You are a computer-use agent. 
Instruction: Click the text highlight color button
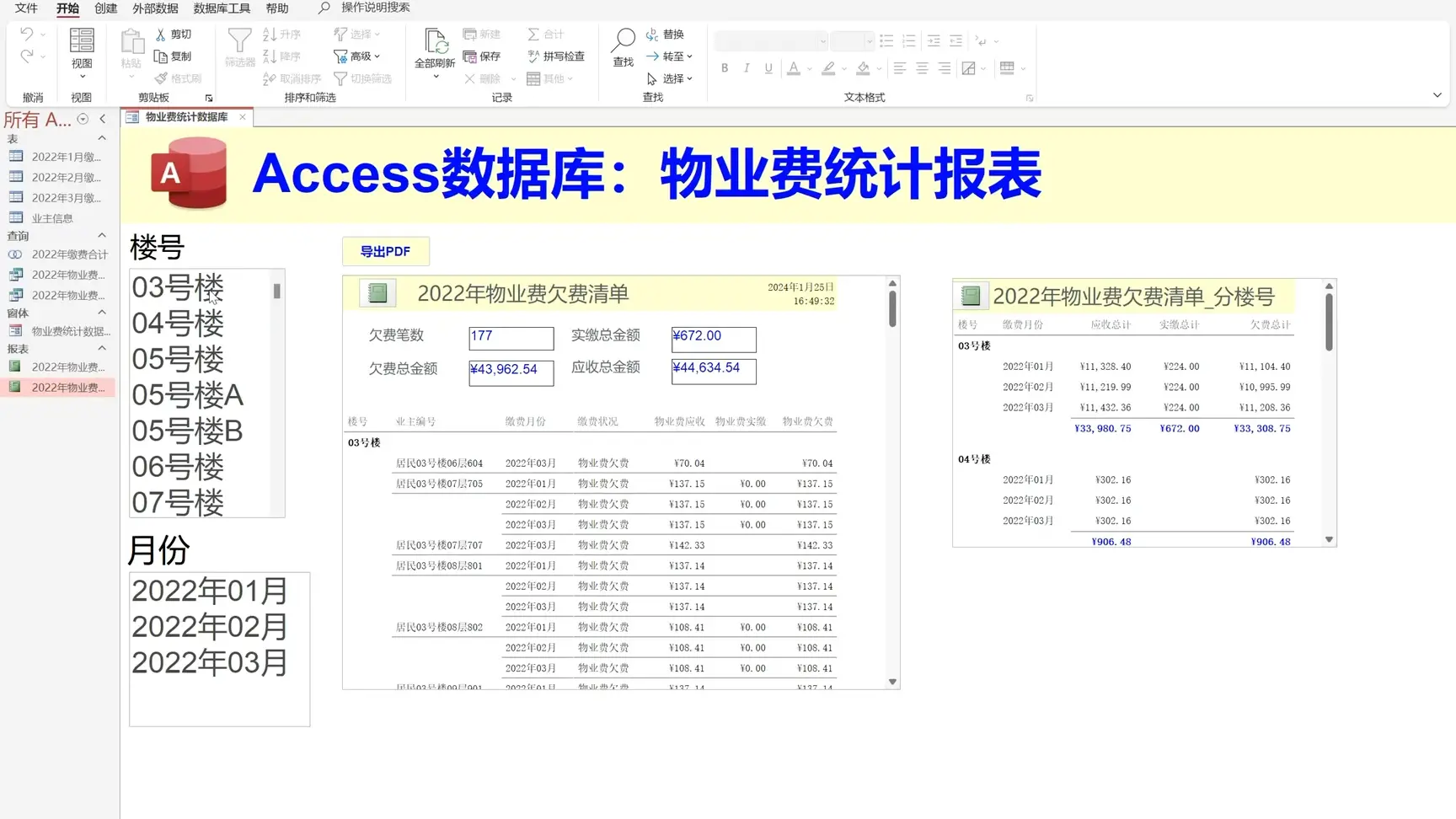(x=828, y=68)
